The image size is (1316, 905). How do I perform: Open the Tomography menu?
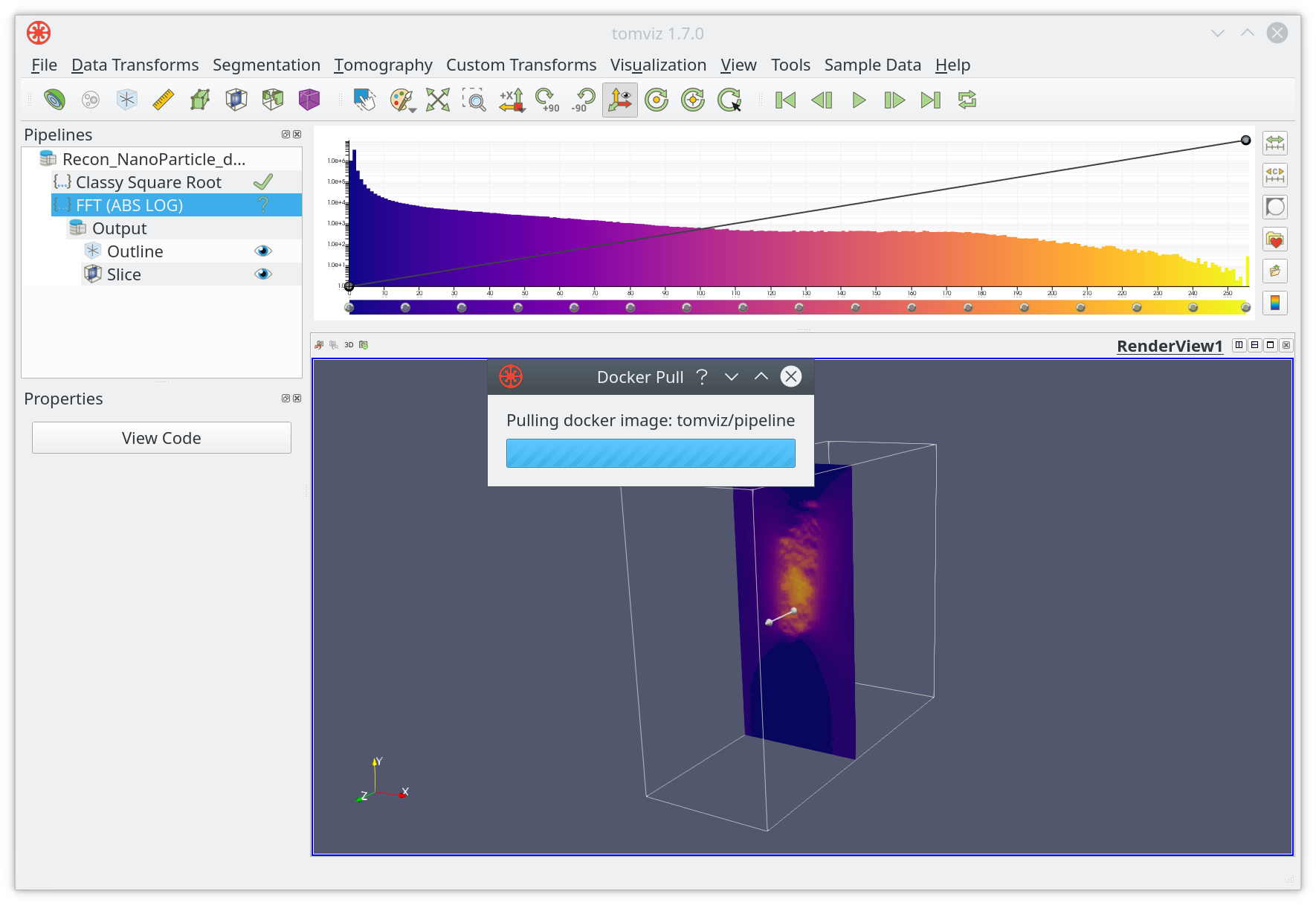[383, 65]
